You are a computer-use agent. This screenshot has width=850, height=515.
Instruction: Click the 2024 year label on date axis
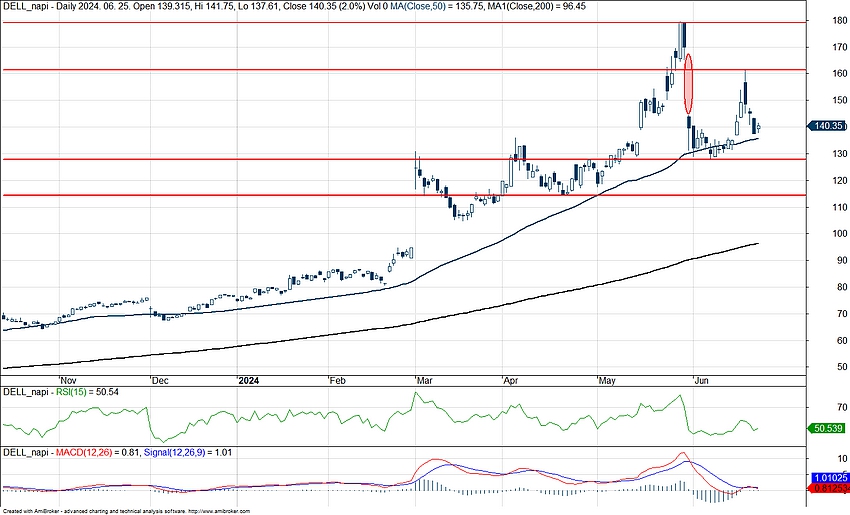(249, 381)
